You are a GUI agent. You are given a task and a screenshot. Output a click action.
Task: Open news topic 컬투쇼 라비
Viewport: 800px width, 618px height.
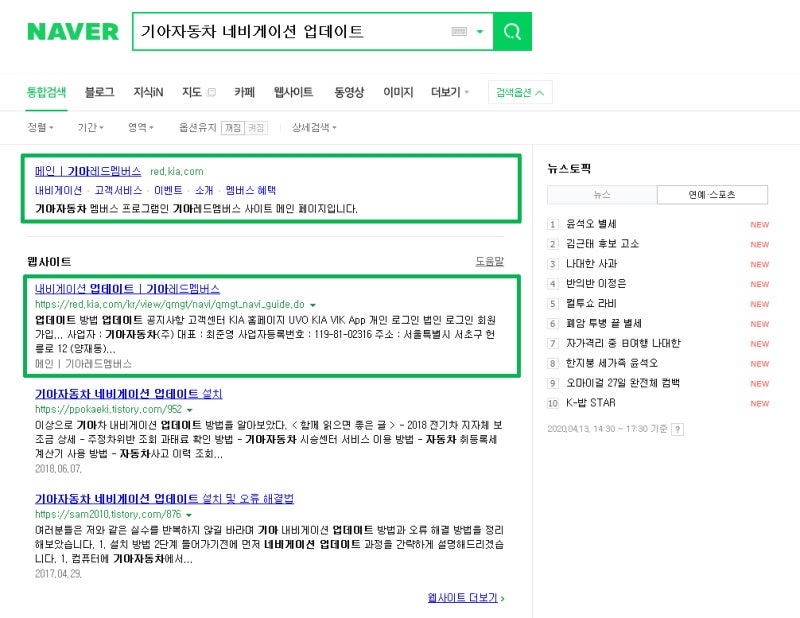pyautogui.click(x=591, y=304)
